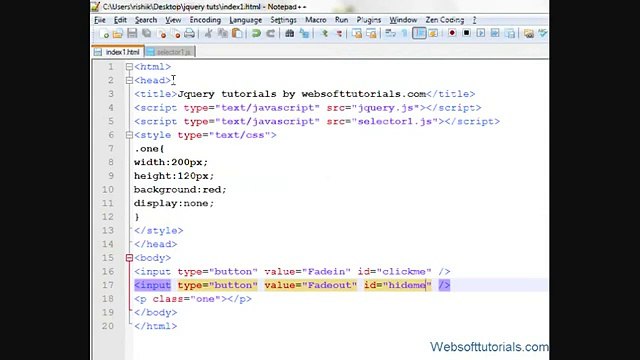
Task: Collapse the style fold marker on line 6
Action: [x=129, y=135]
